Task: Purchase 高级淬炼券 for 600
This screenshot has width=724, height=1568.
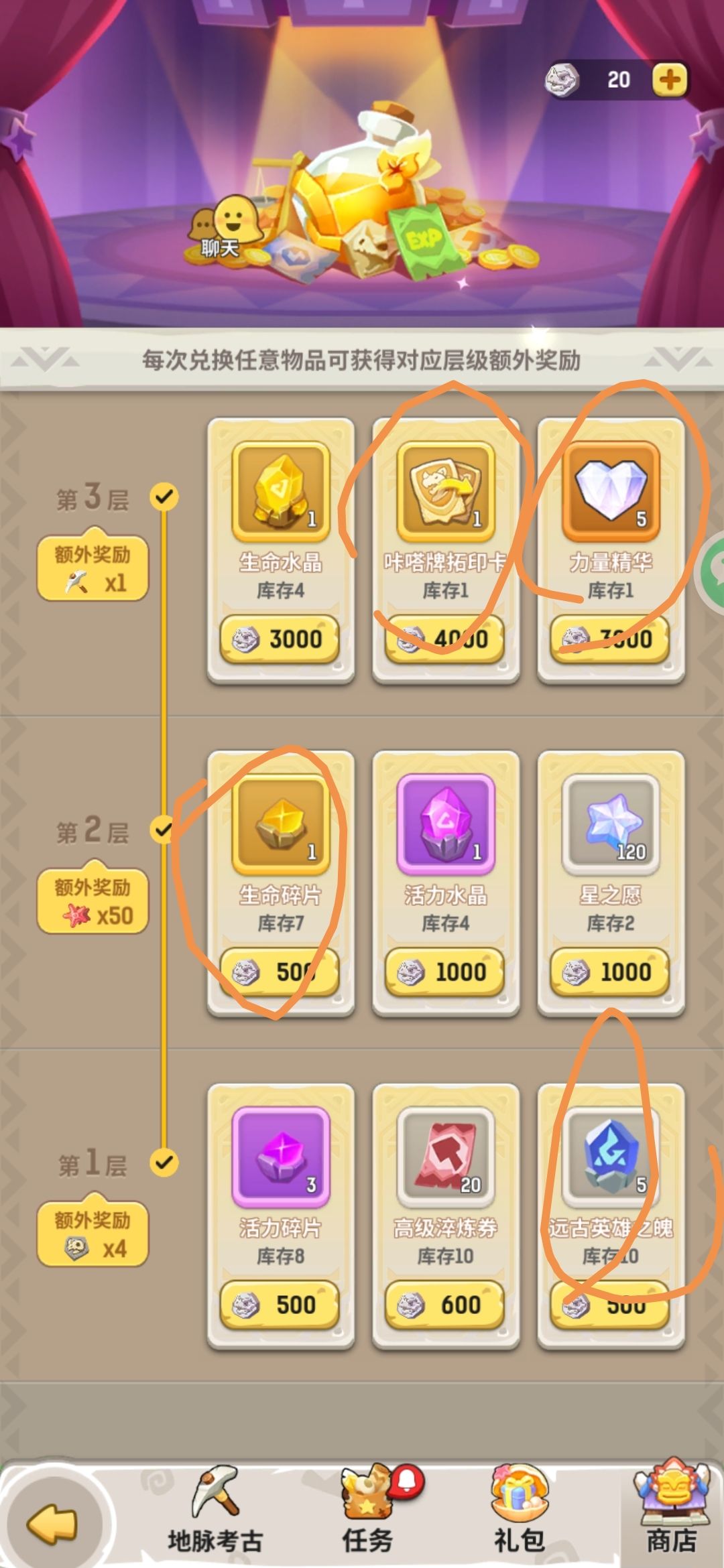Action: click(444, 1305)
